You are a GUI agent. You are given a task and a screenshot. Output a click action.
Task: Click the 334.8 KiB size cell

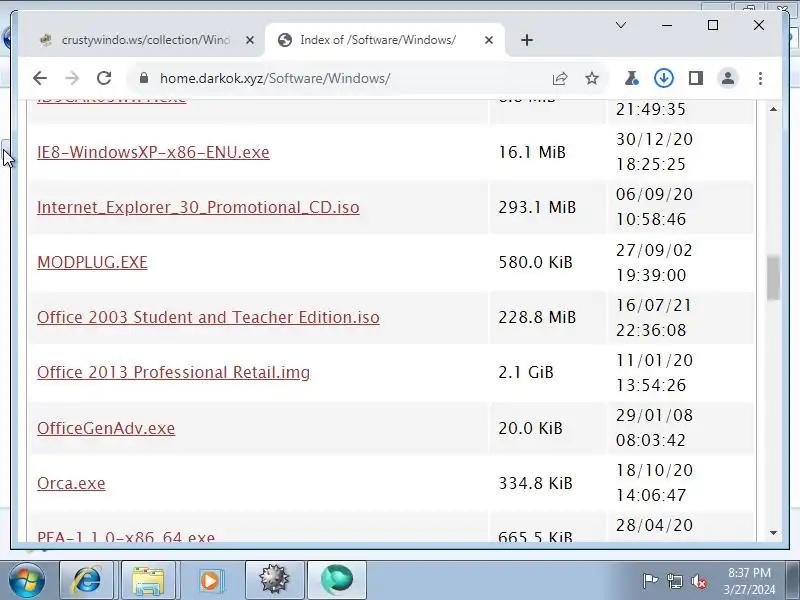(x=547, y=483)
